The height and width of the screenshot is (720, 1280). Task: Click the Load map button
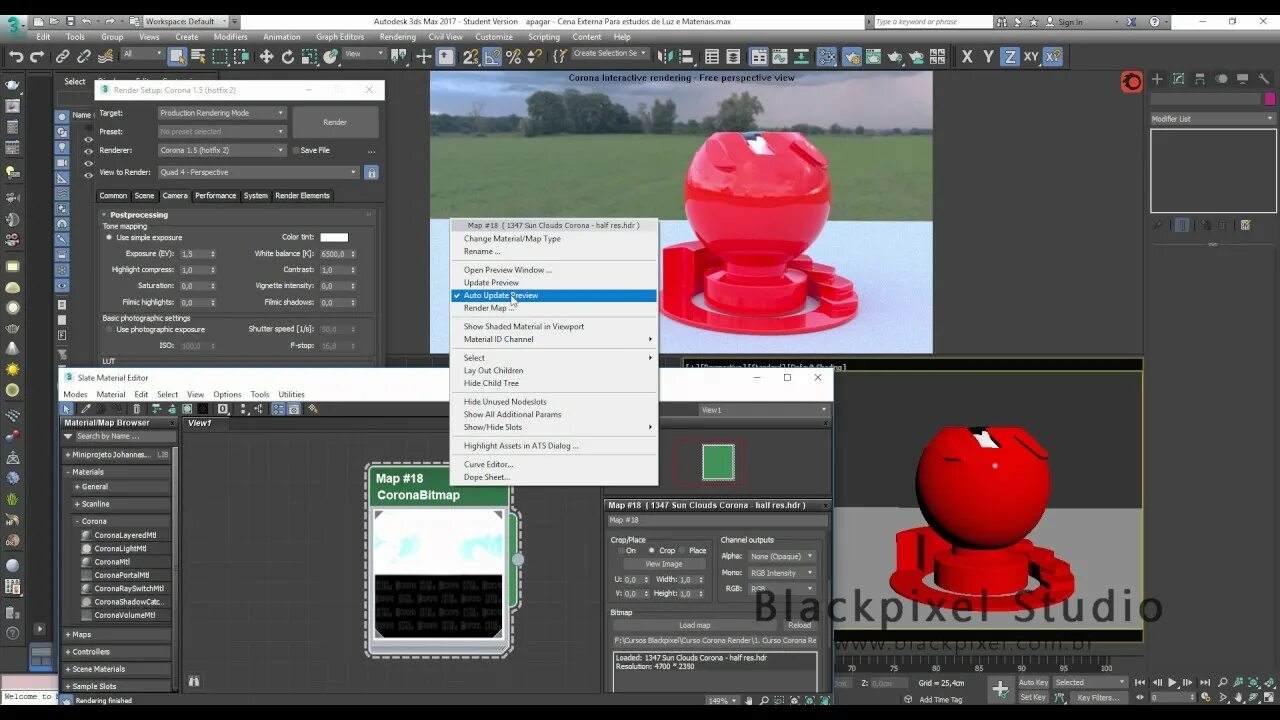click(694, 625)
